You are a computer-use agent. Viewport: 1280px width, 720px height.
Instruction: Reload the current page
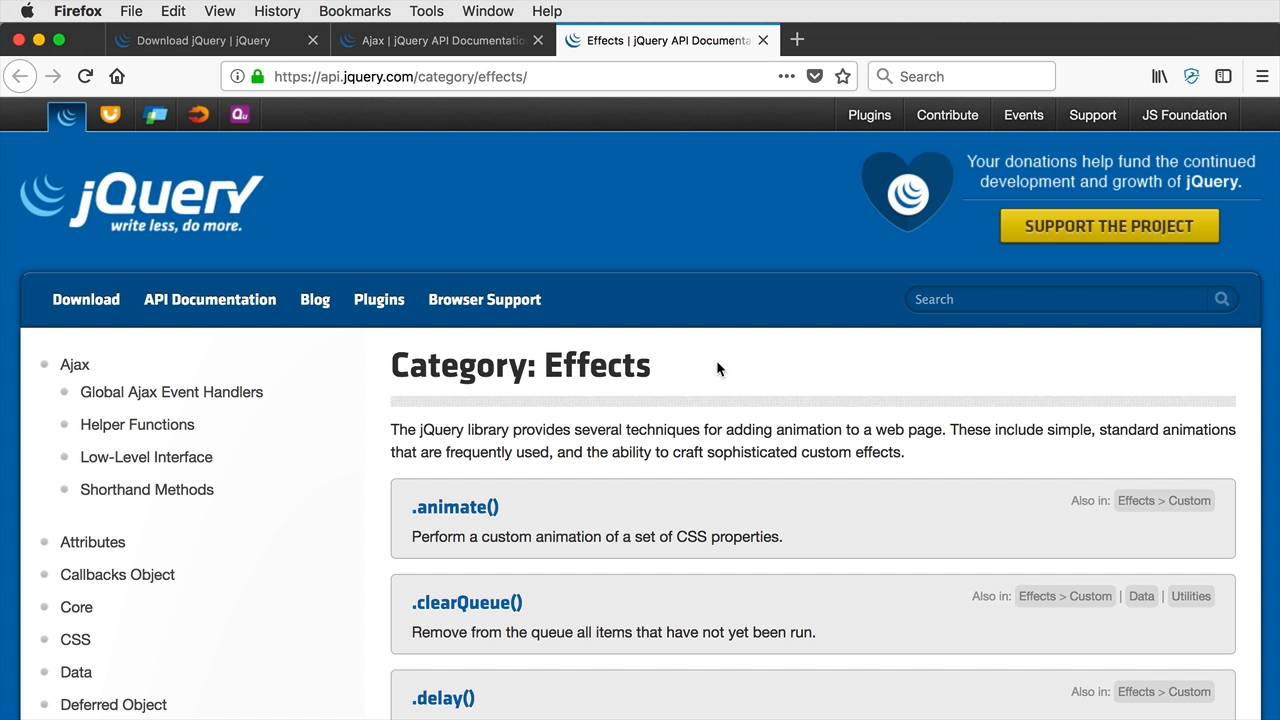[x=85, y=76]
